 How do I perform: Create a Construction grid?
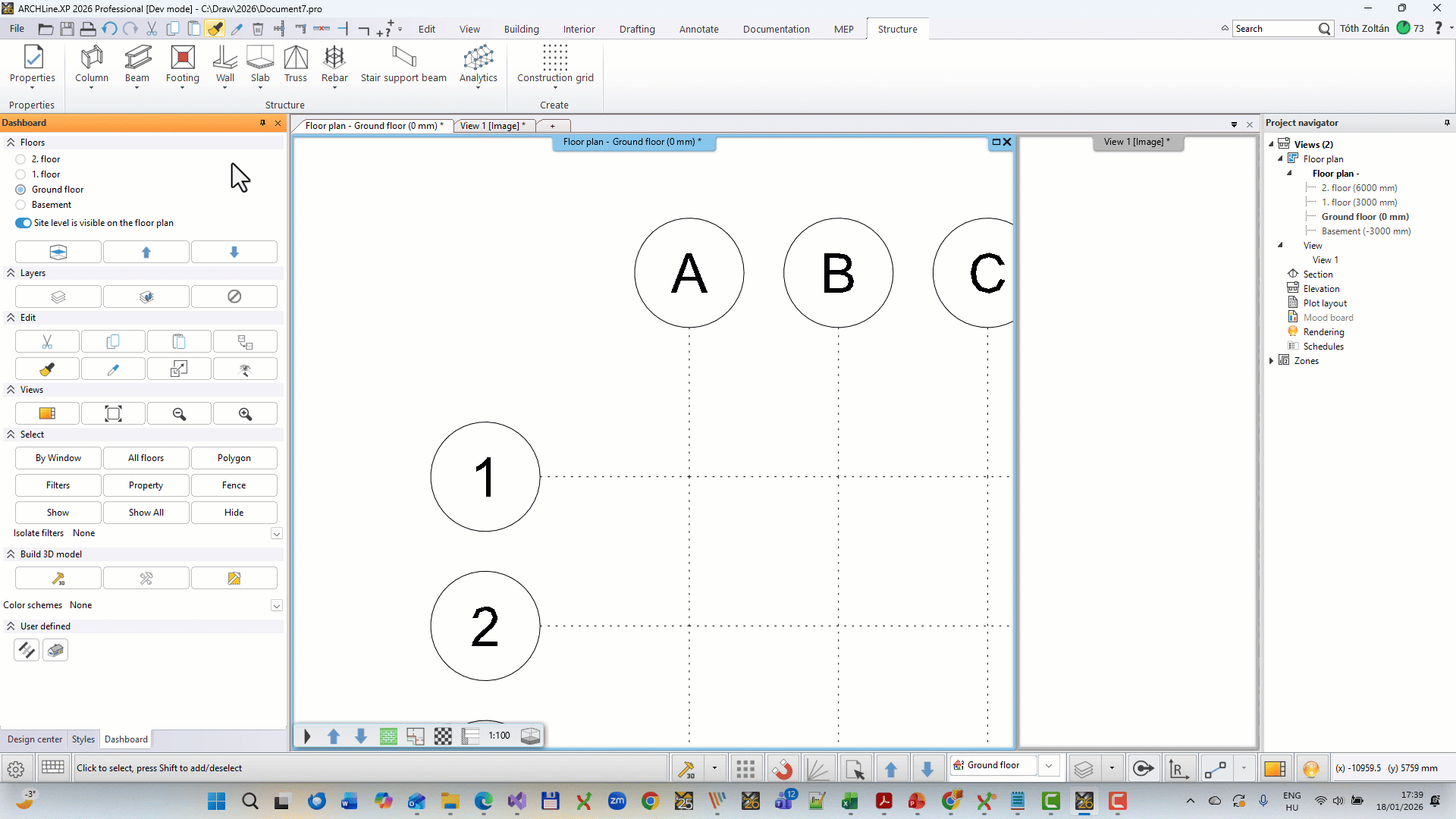click(554, 67)
